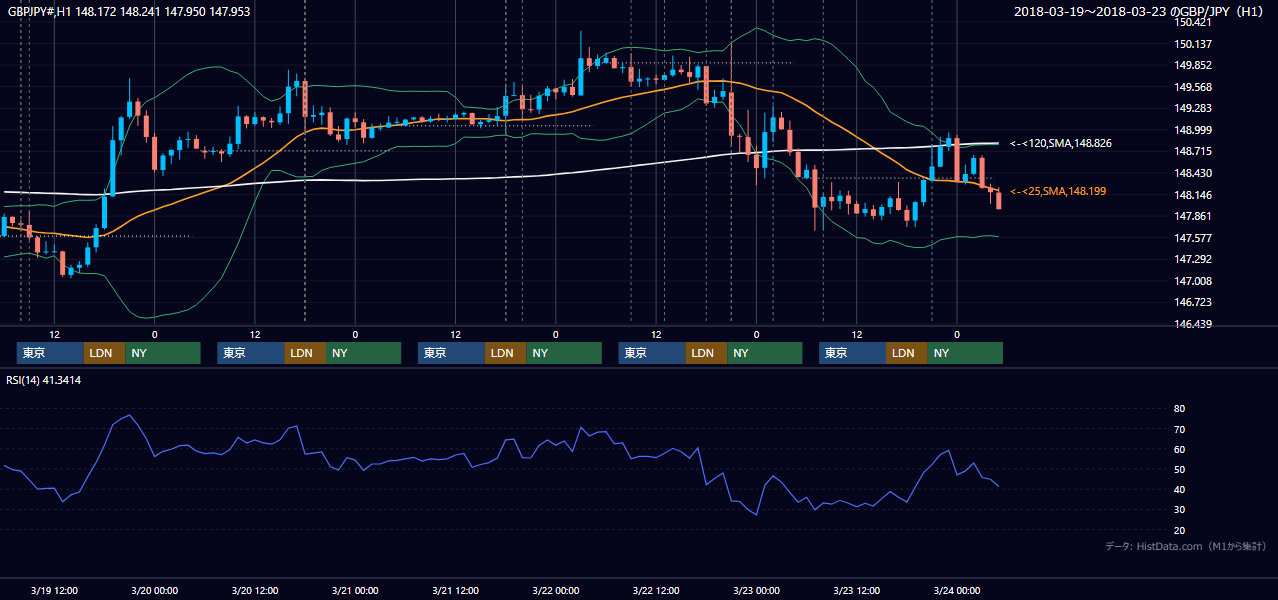1278x600 pixels.
Task: Select the 3/21 00:00 date label
Action: (354, 590)
